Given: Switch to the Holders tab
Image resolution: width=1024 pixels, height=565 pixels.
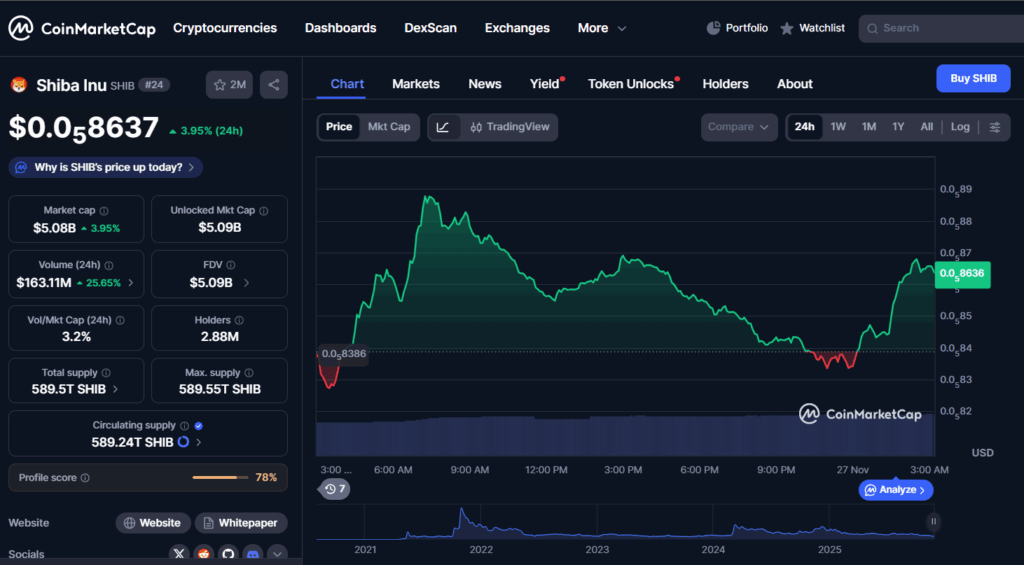Looking at the screenshot, I should pyautogui.click(x=725, y=84).
